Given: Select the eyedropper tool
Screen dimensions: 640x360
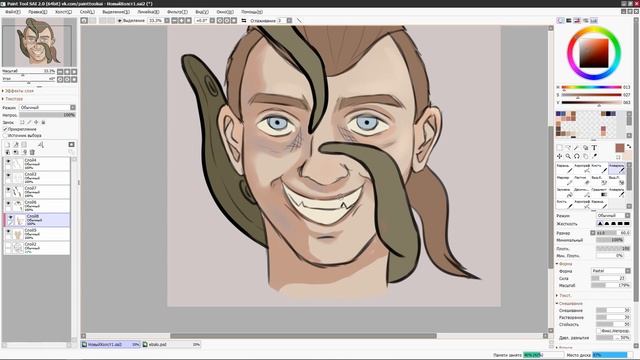Looking at the screenshot, I should click(594, 156).
